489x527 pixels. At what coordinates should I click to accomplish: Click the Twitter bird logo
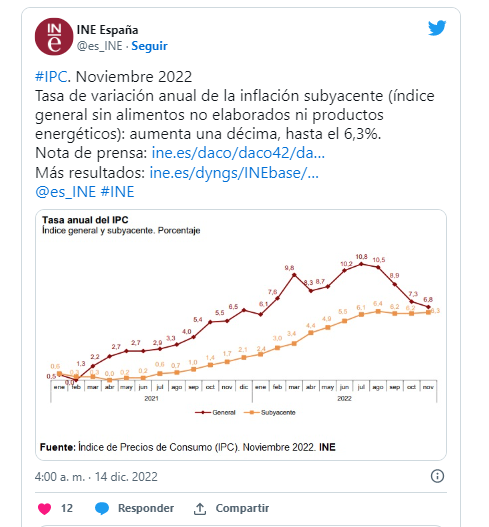click(x=437, y=28)
